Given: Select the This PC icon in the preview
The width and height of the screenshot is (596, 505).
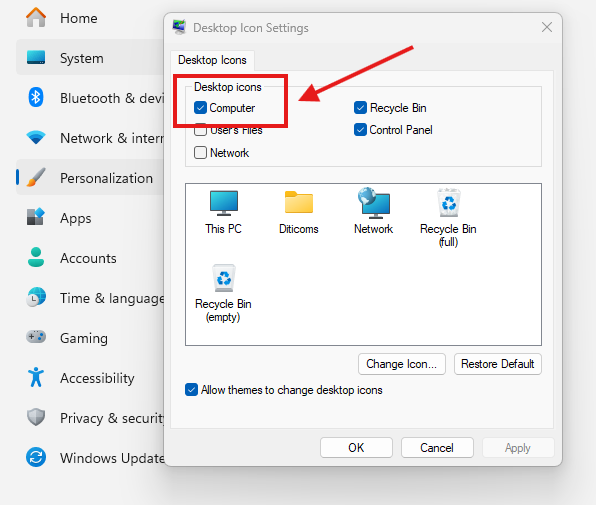Looking at the screenshot, I should coord(224,203).
